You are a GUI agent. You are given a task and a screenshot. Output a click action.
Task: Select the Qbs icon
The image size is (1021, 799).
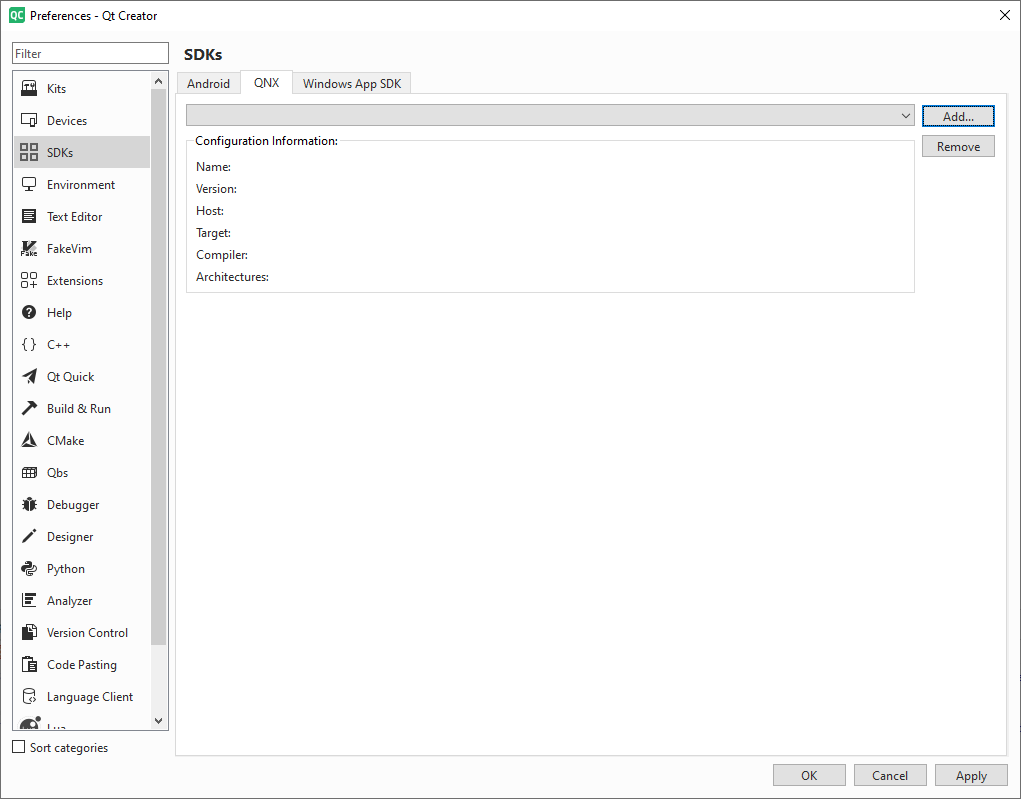29,472
